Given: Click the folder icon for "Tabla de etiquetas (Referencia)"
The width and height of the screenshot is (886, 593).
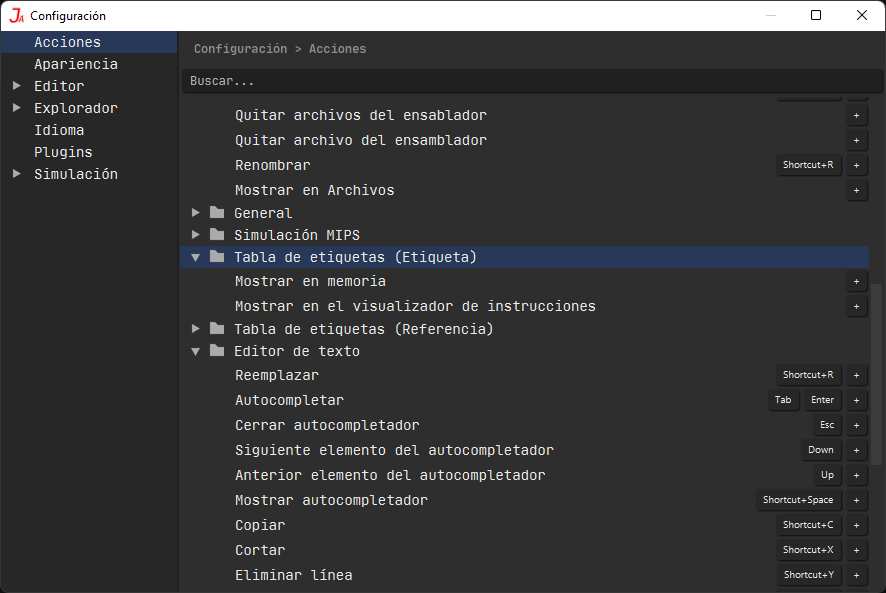Looking at the screenshot, I should click(x=217, y=328).
